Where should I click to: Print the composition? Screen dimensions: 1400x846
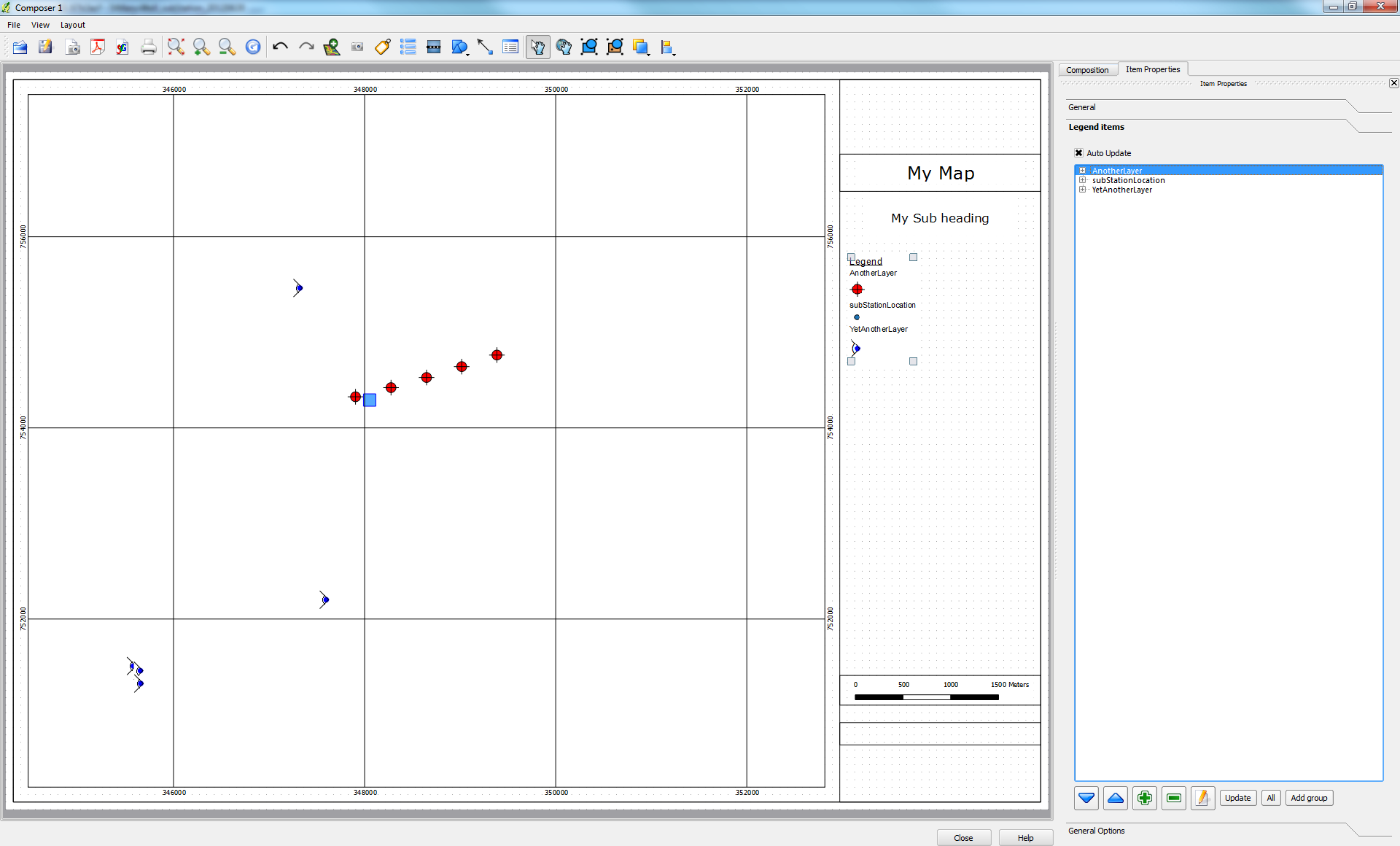coord(149,47)
